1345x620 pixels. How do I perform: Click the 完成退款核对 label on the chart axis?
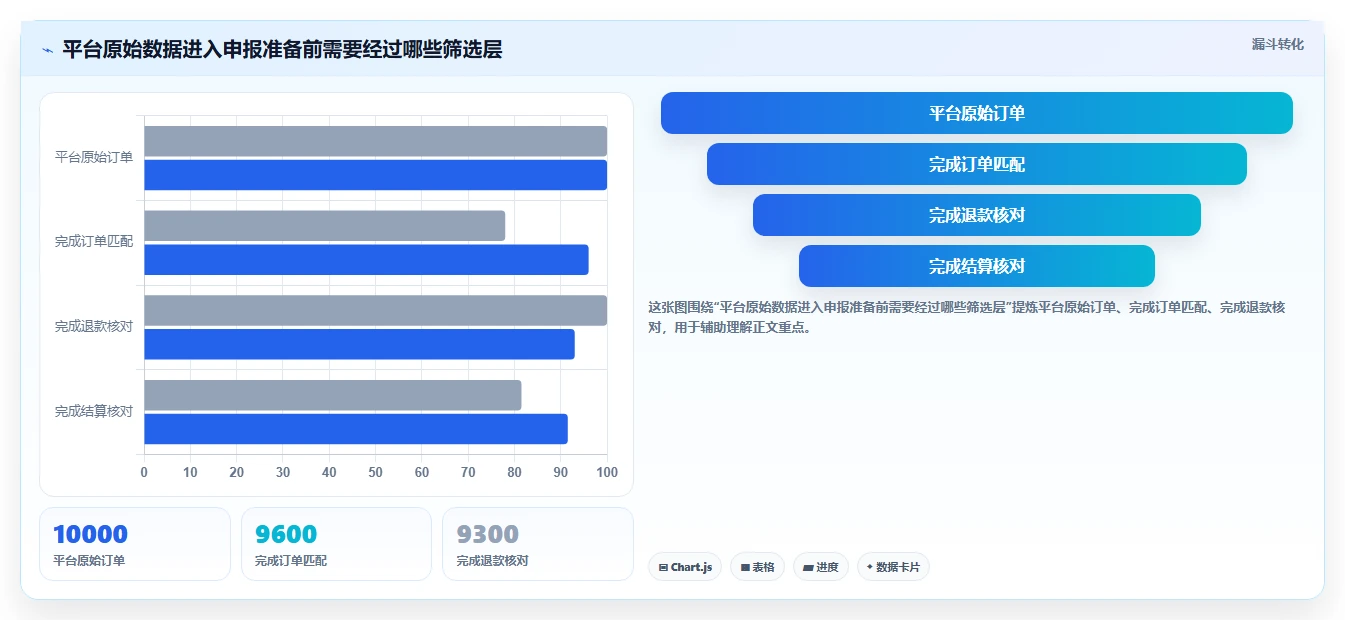click(x=94, y=326)
